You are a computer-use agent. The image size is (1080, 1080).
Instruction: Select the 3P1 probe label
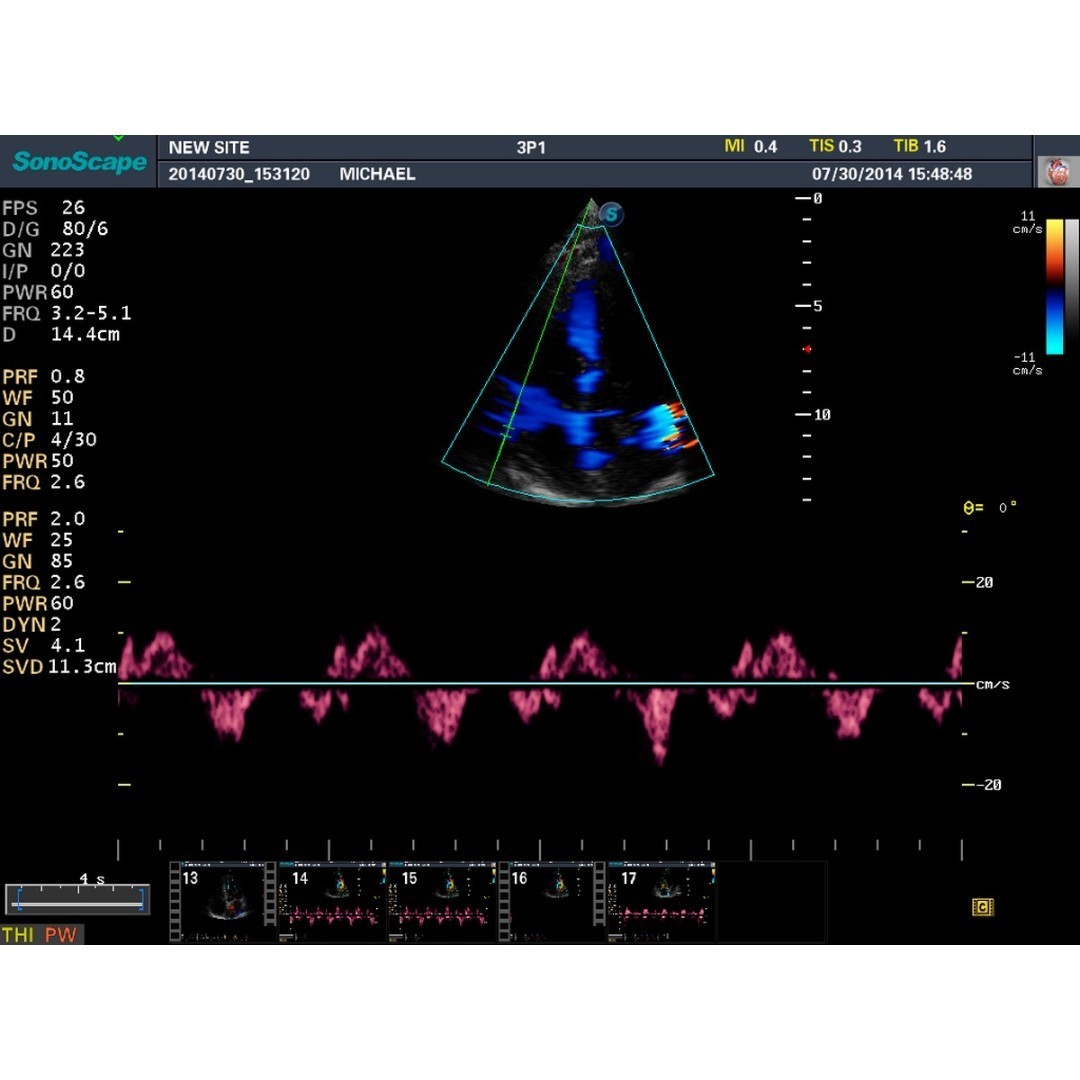click(x=531, y=147)
